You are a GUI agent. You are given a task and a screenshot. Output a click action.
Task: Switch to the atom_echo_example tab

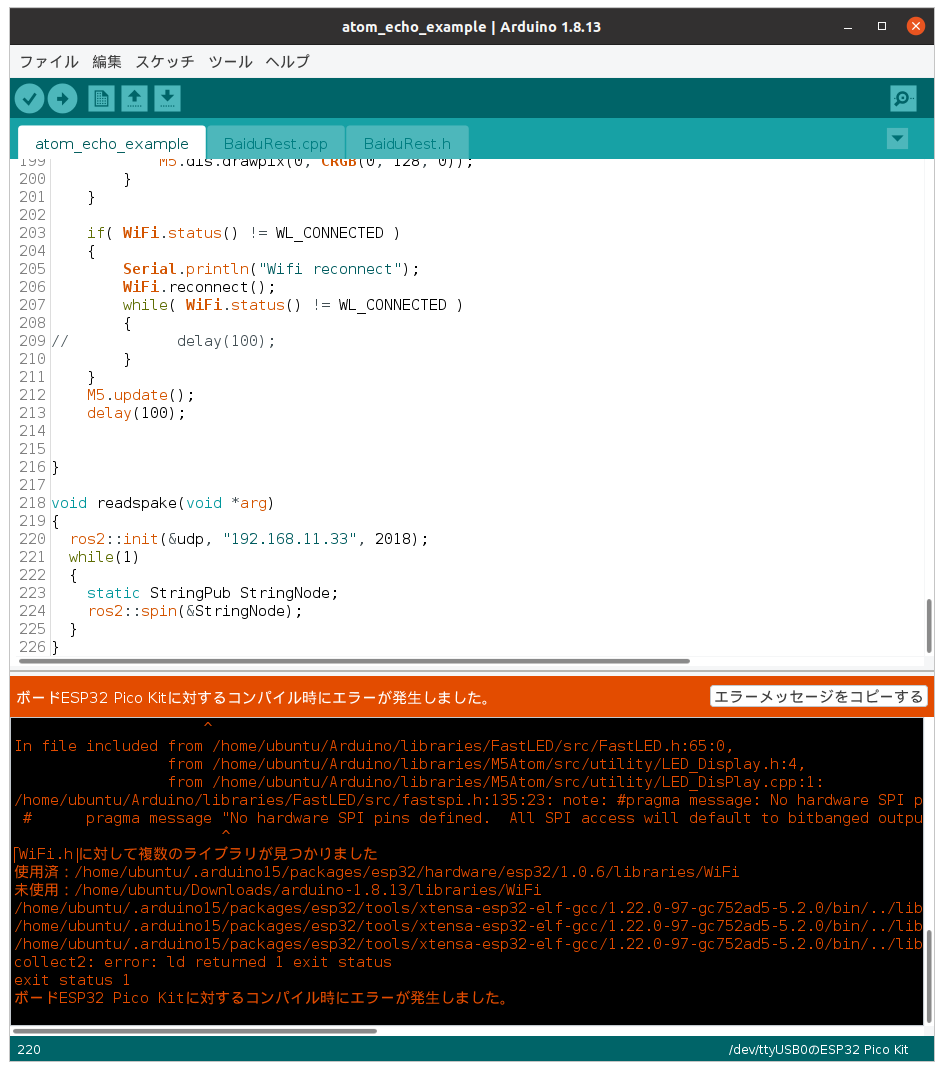(x=111, y=143)
